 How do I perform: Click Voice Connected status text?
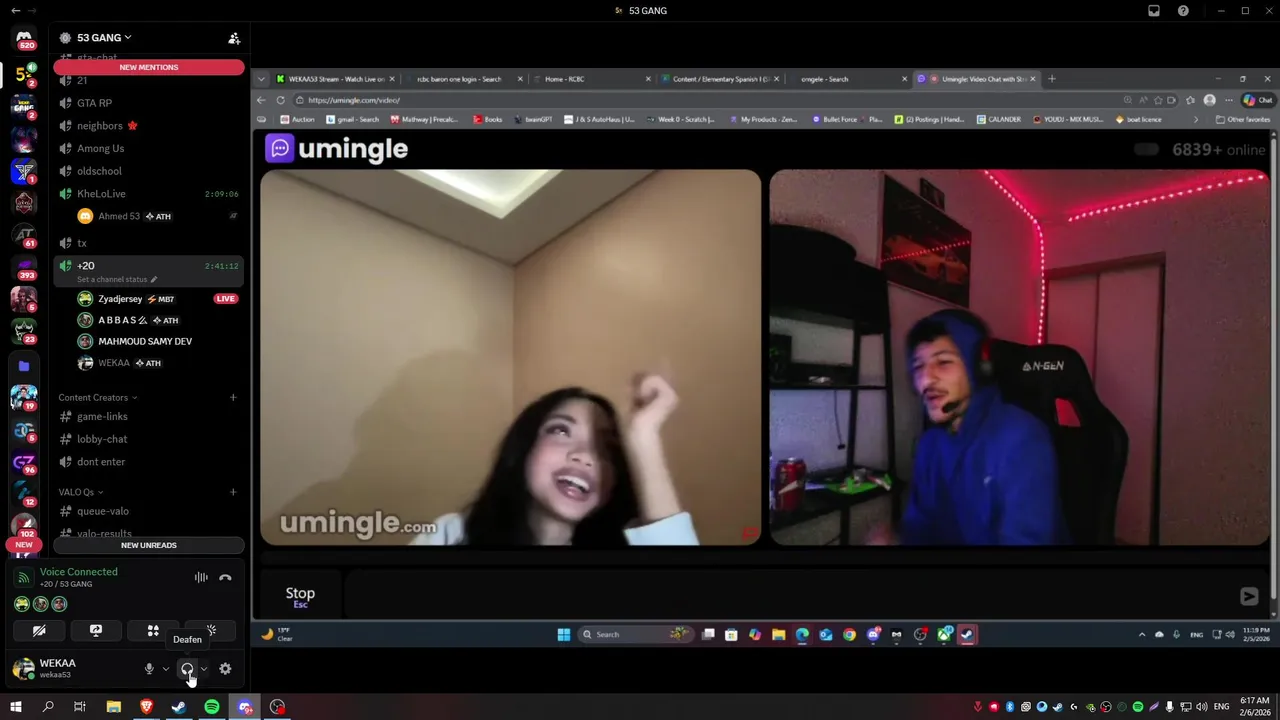[79, 572]
